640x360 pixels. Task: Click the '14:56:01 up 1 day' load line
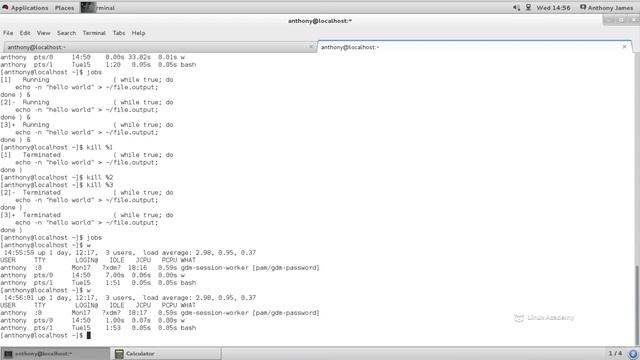click(x=130, y=298)
